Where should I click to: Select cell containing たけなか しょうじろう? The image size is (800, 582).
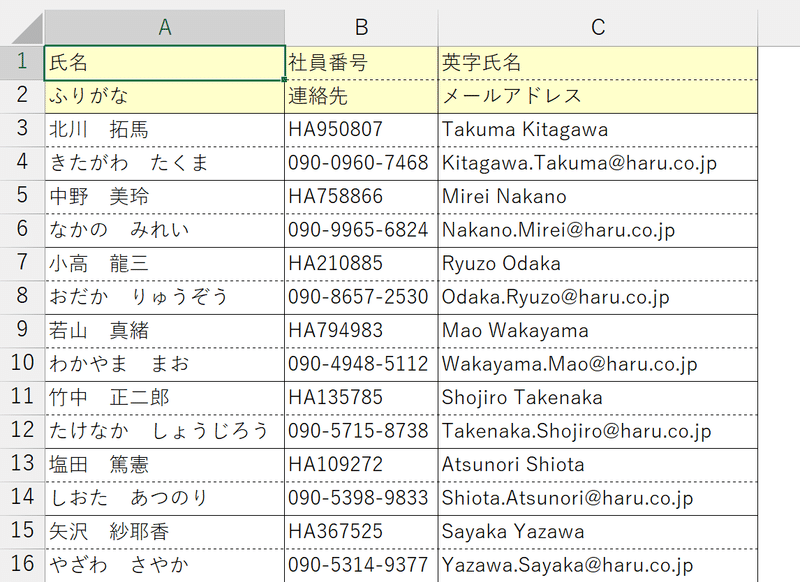pyautogui.click(x=164, y=432)
